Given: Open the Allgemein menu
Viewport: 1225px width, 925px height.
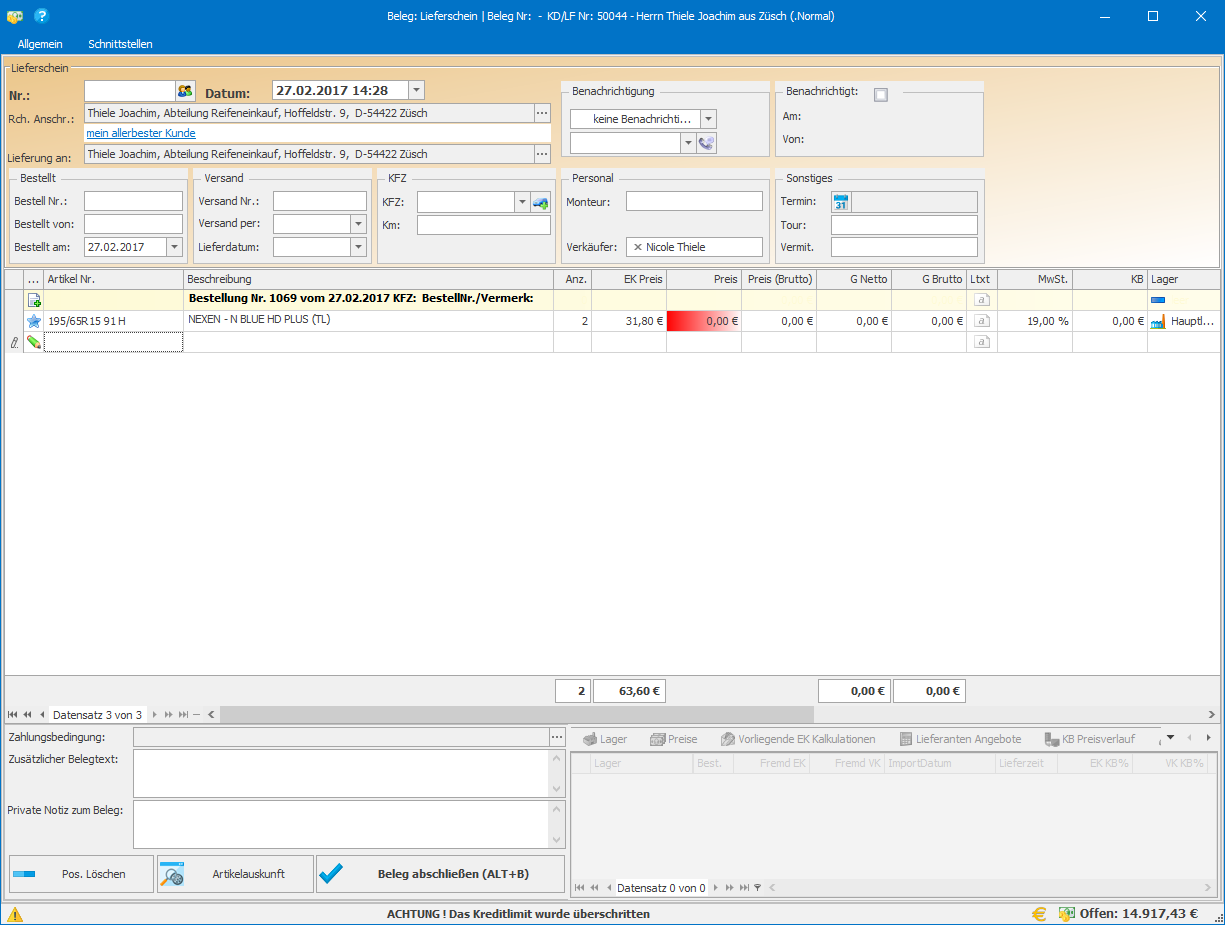Looking at the screenshot, I should 40,44.
